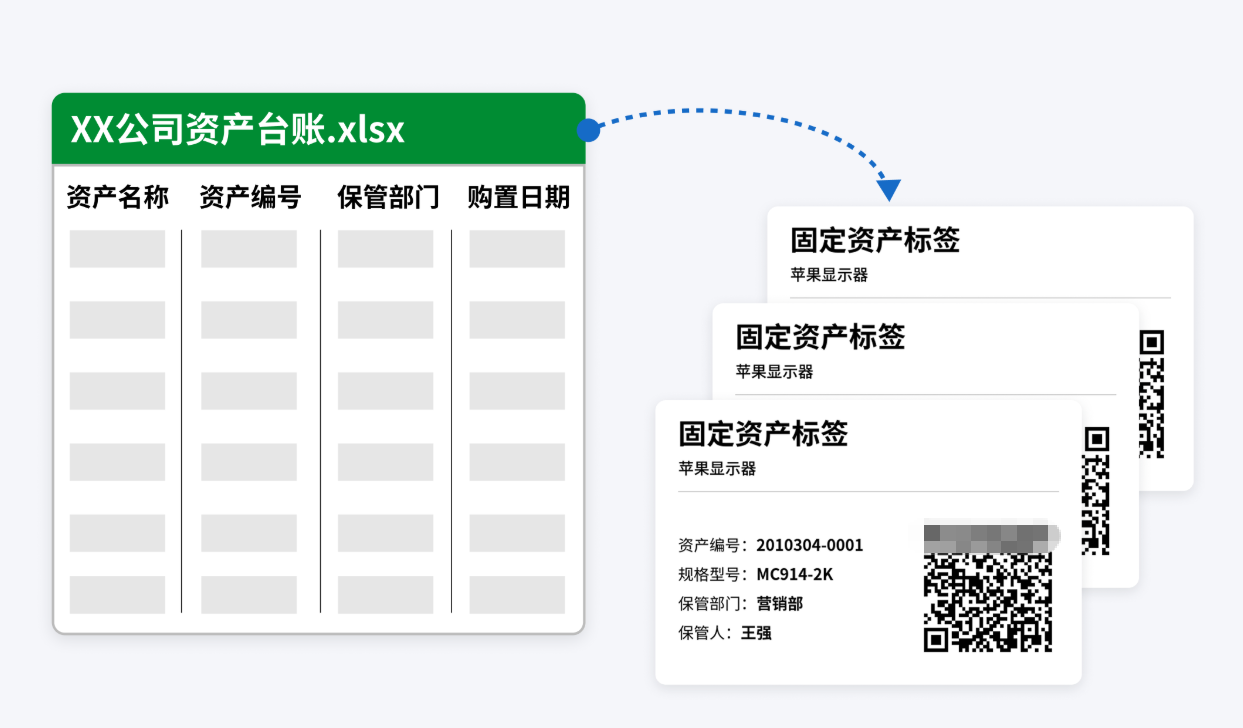1243x728 pixels.
Task: Select model value MC914-2K
Action: (x=794, y=574)
